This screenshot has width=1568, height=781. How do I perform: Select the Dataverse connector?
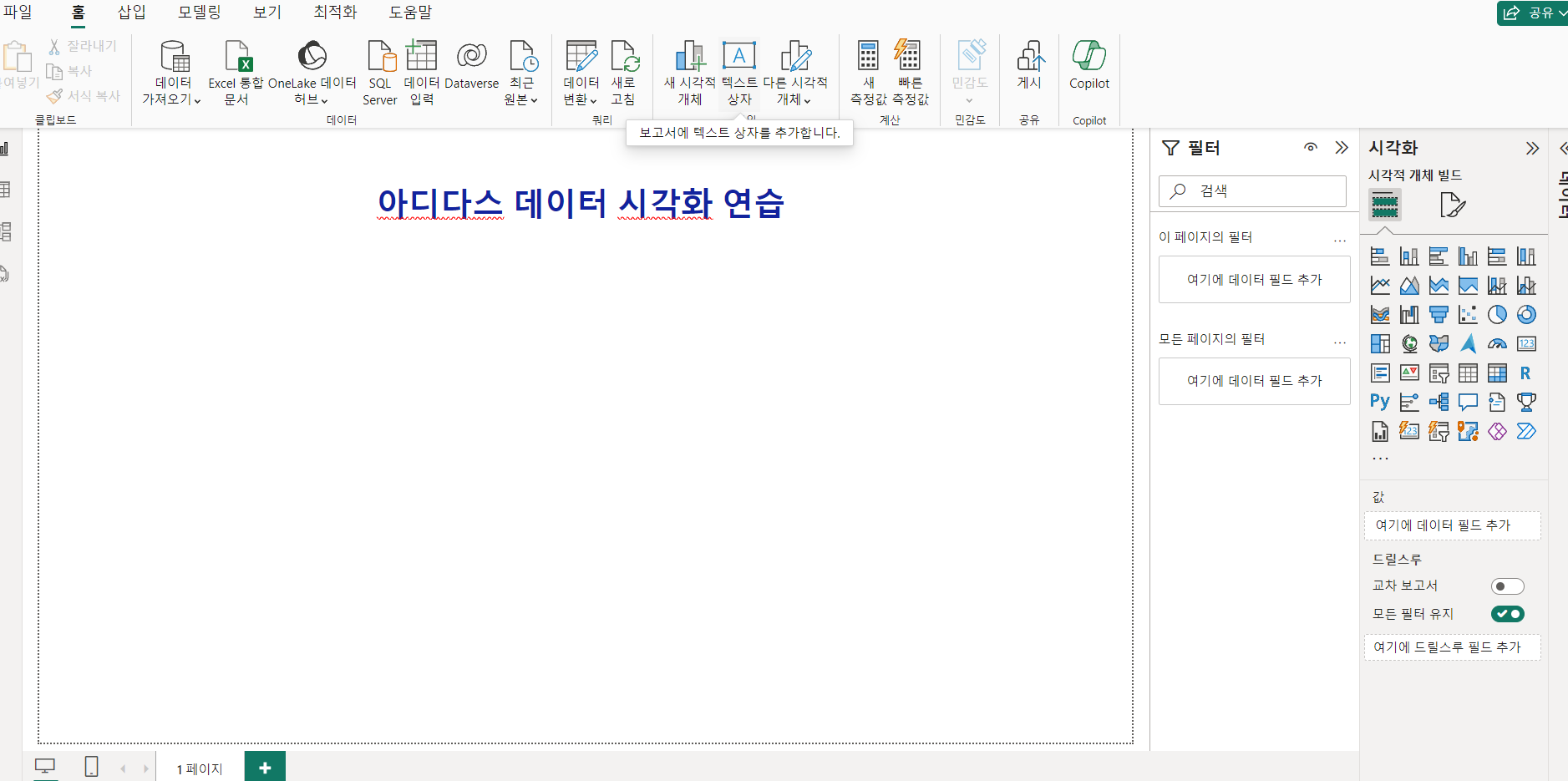coord(472,67)
